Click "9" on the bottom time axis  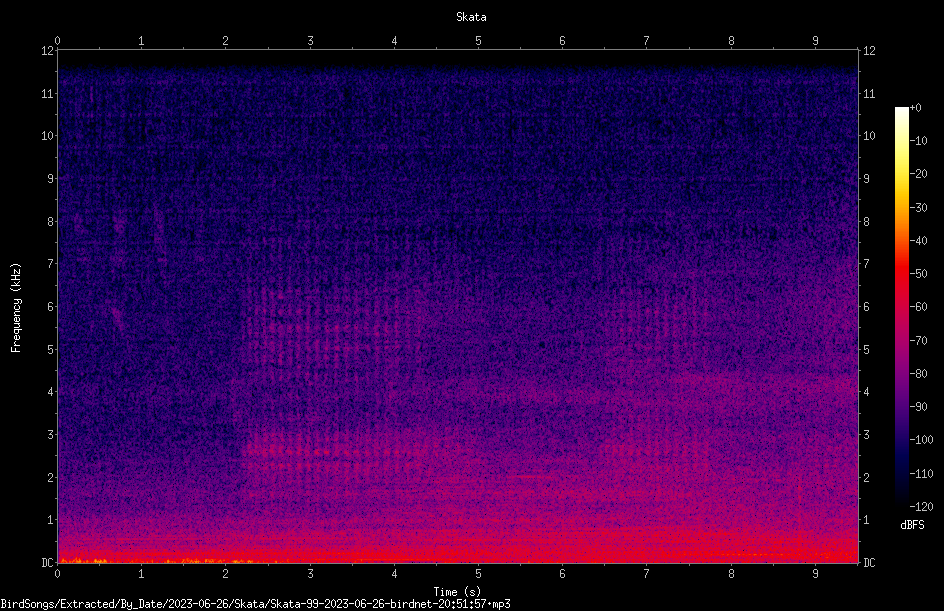815,574
